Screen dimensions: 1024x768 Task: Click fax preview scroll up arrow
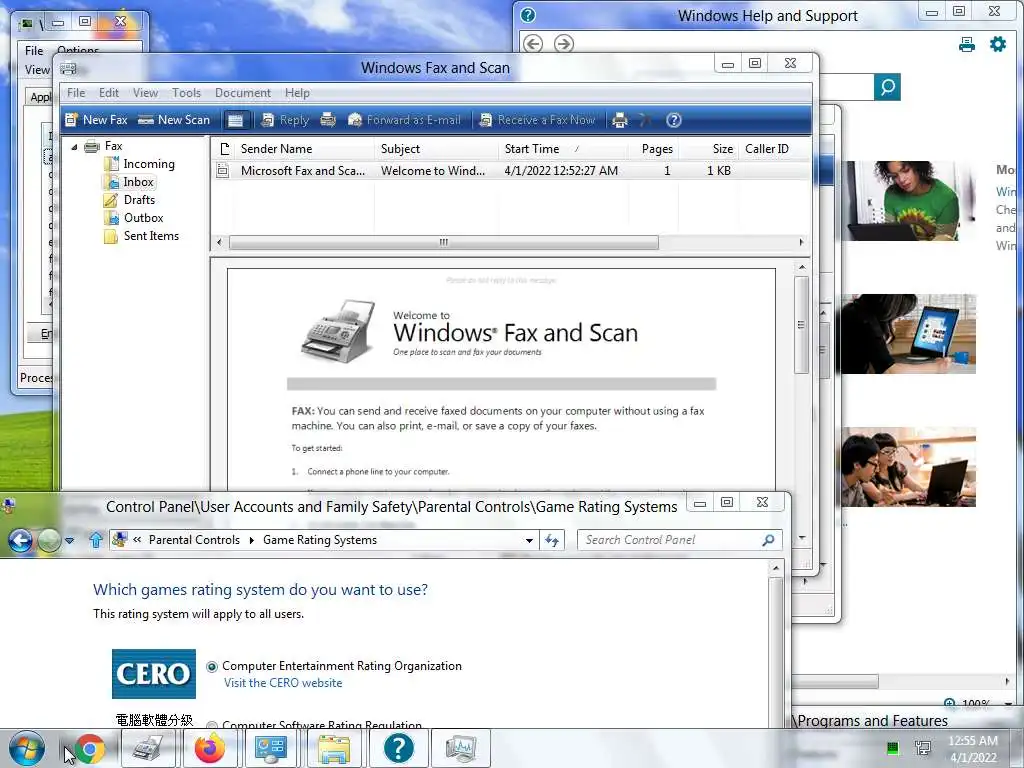click(x=801, y=267)
